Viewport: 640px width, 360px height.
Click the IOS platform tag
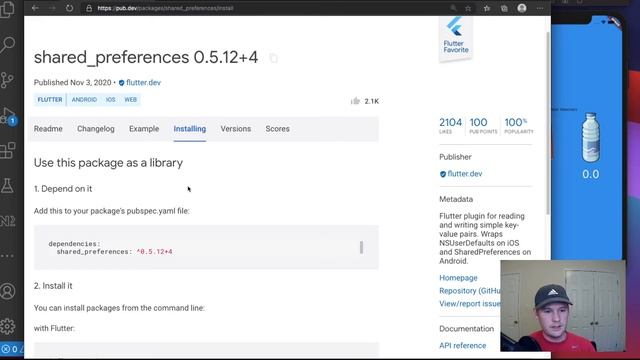point(111,100)
